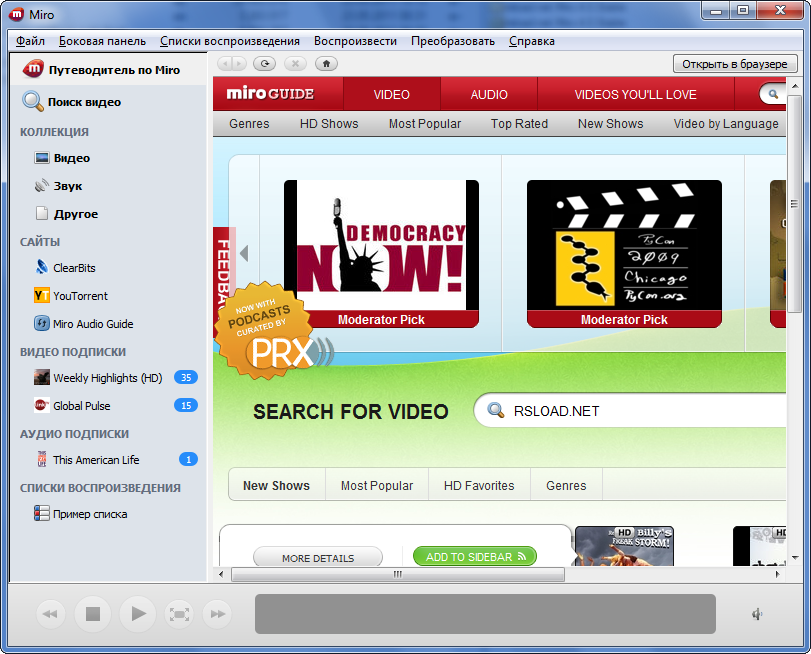Open the Боковая панель menu

(x=102, y=41)
